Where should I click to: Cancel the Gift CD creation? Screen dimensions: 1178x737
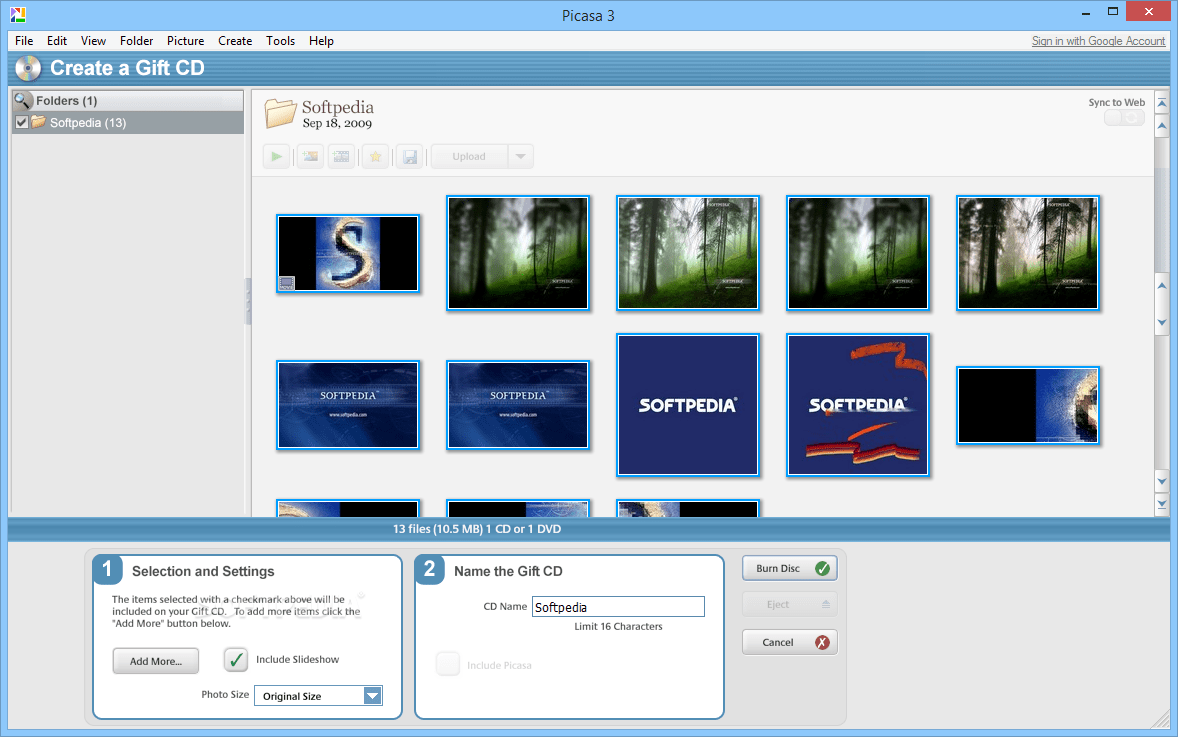pos(790,642)
